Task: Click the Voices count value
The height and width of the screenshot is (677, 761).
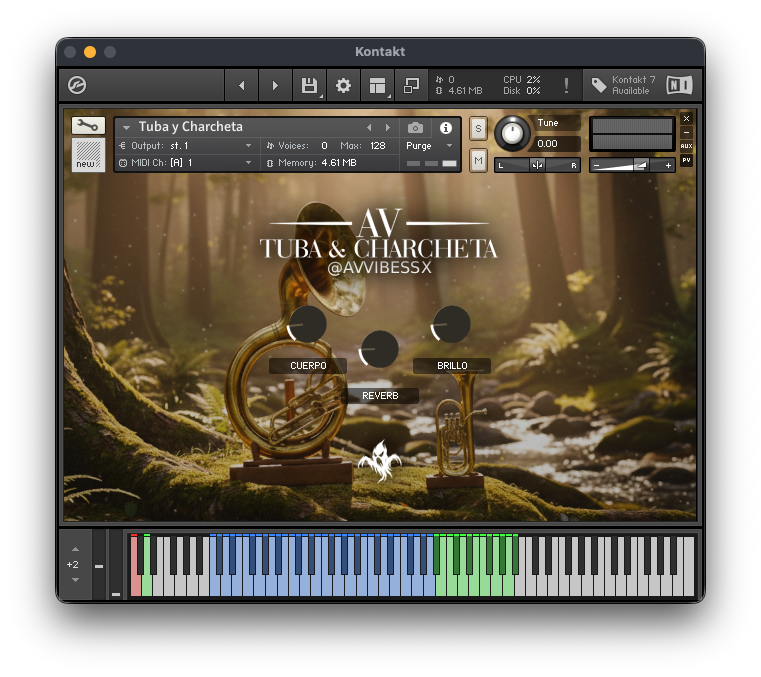Action: tap(324, 146)
